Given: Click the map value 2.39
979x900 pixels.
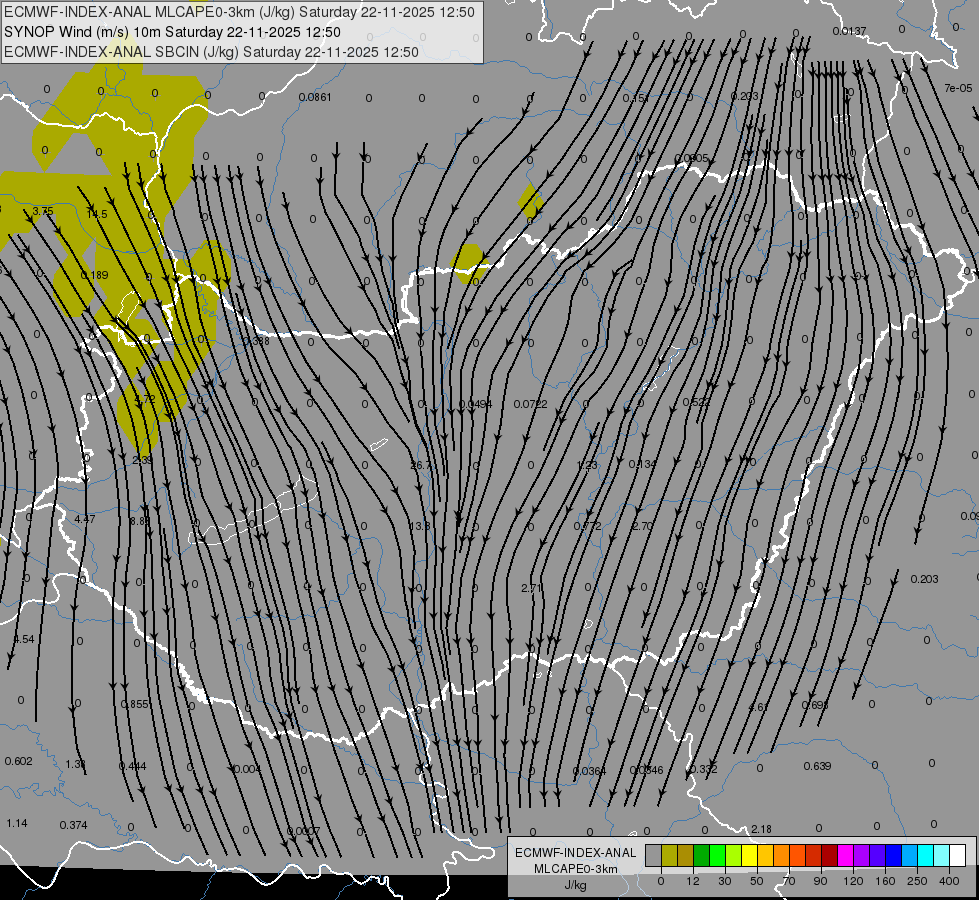Looking at the screenshot, I should [142, 460].
